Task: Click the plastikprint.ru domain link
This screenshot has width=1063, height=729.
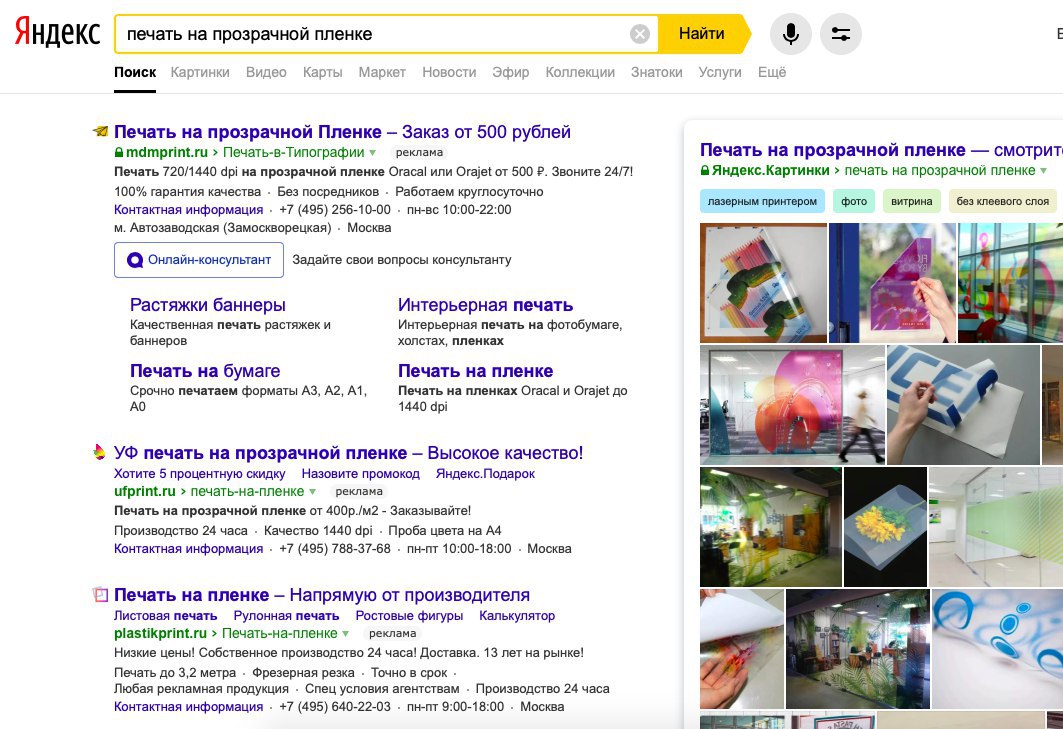Action: click(x=161, y=633)
